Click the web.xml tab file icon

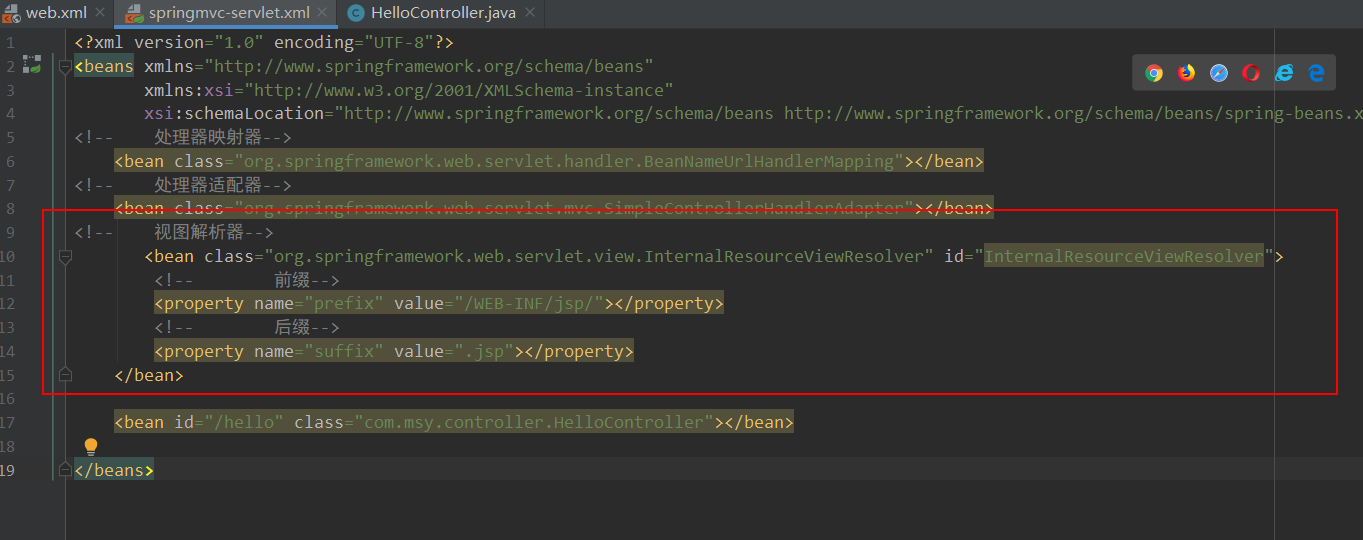tap(11, 13)
